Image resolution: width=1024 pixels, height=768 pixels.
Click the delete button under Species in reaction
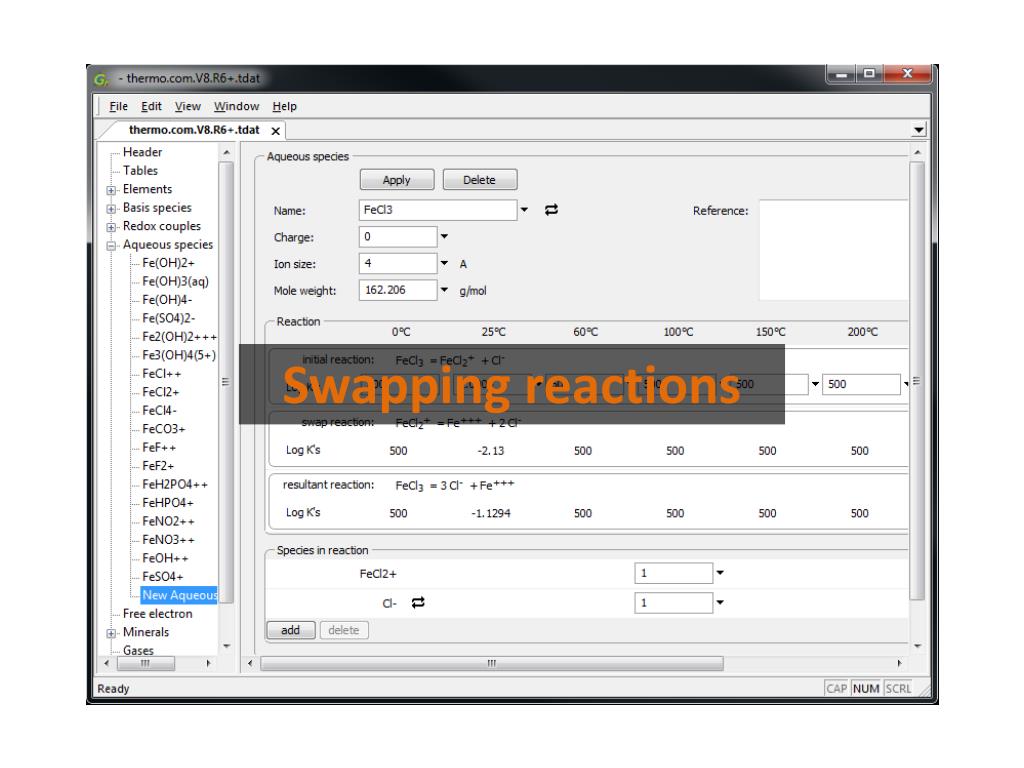[344, 630]
